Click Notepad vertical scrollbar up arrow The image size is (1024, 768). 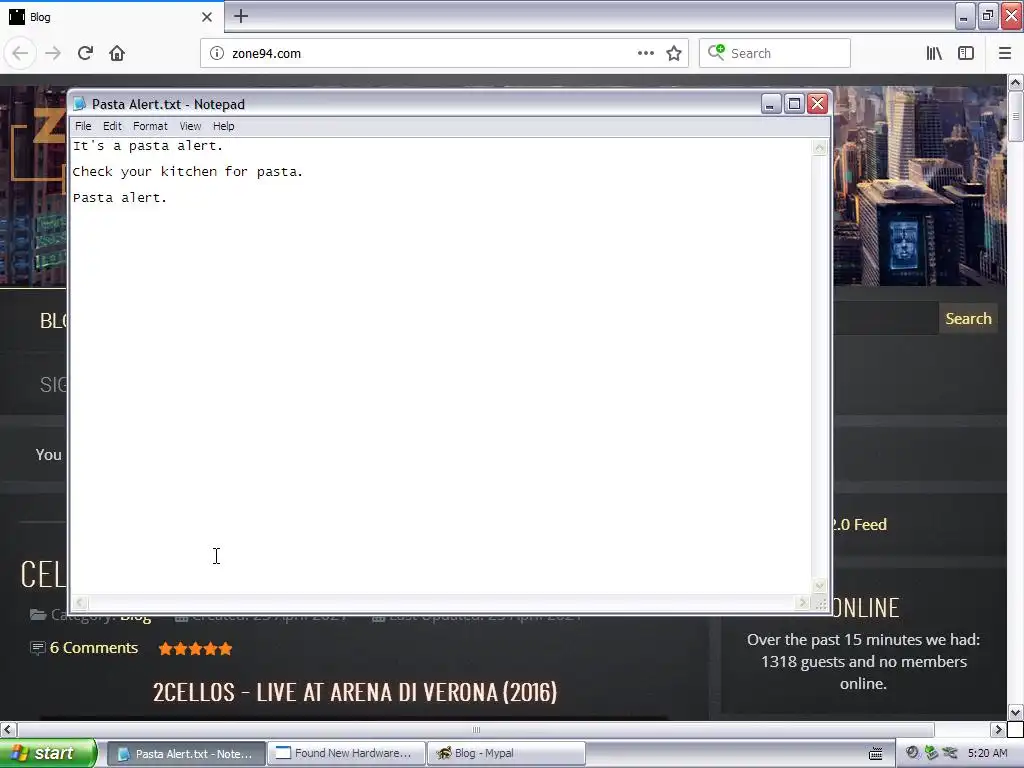(820, 148)
